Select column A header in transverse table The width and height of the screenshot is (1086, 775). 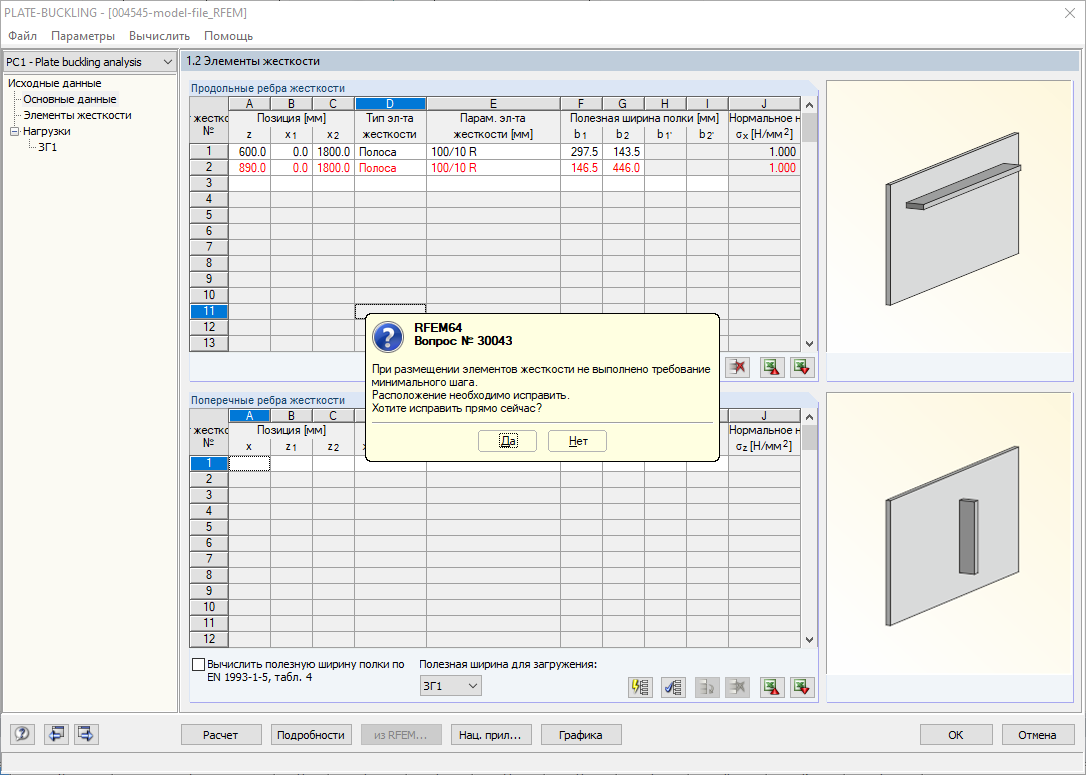coord(249,416)
